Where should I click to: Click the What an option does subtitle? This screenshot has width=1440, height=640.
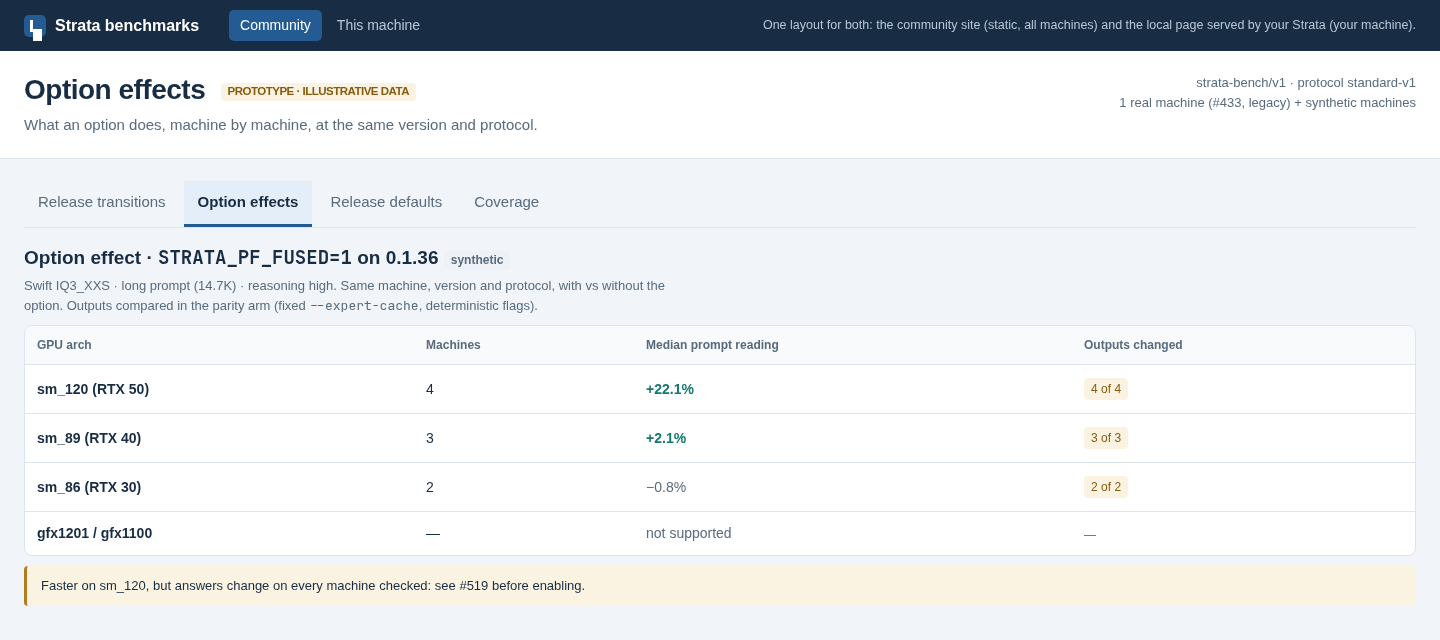tap(281, 125)
